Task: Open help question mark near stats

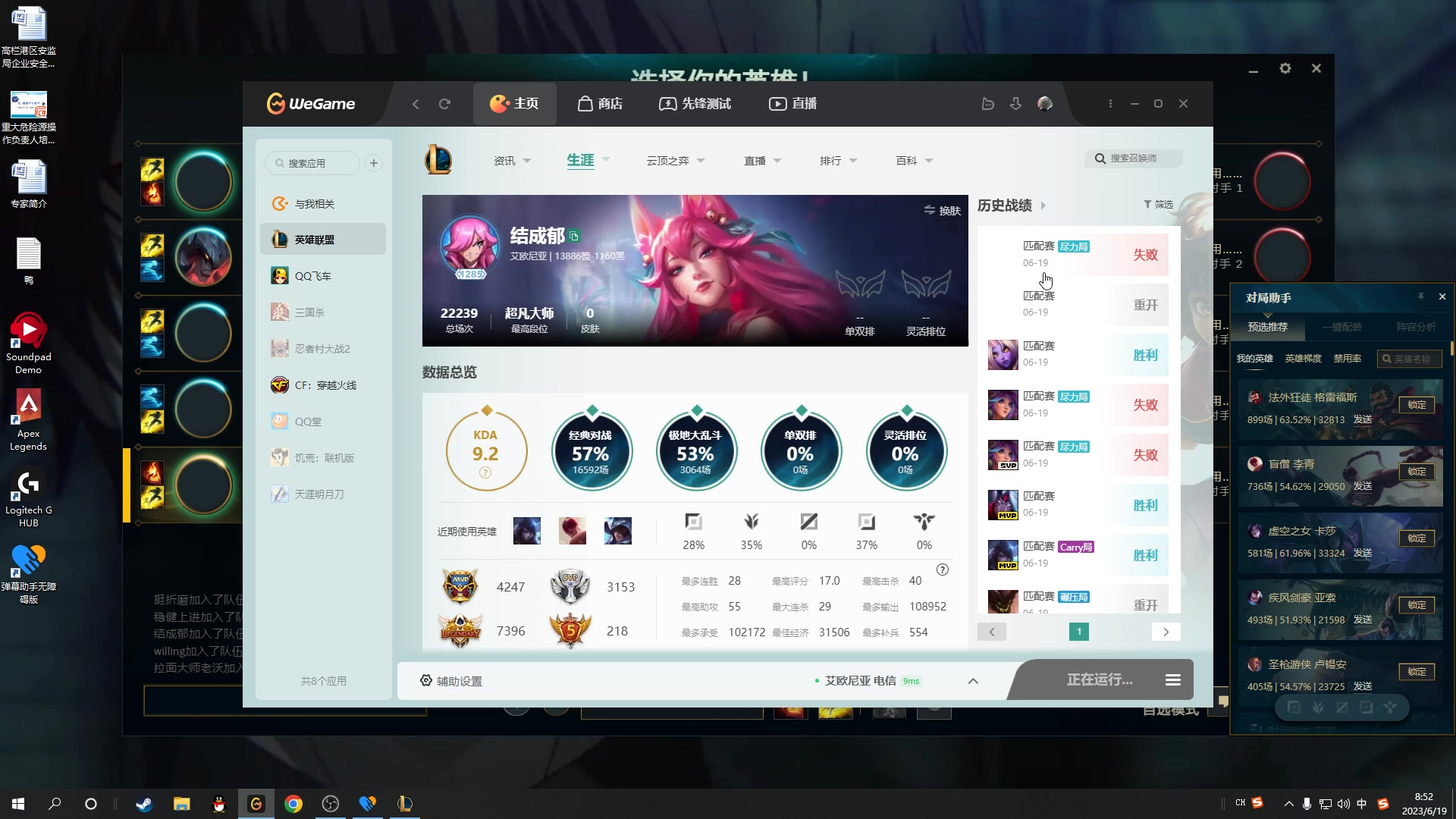Action: 942,570
